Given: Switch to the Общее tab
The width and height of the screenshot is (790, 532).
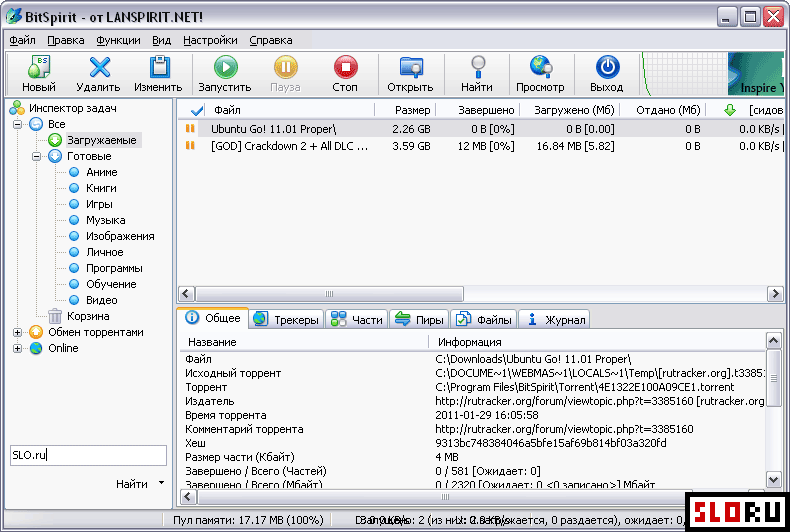Looking at the screenshot, I should pyautogui.click(x=213, y=318).
